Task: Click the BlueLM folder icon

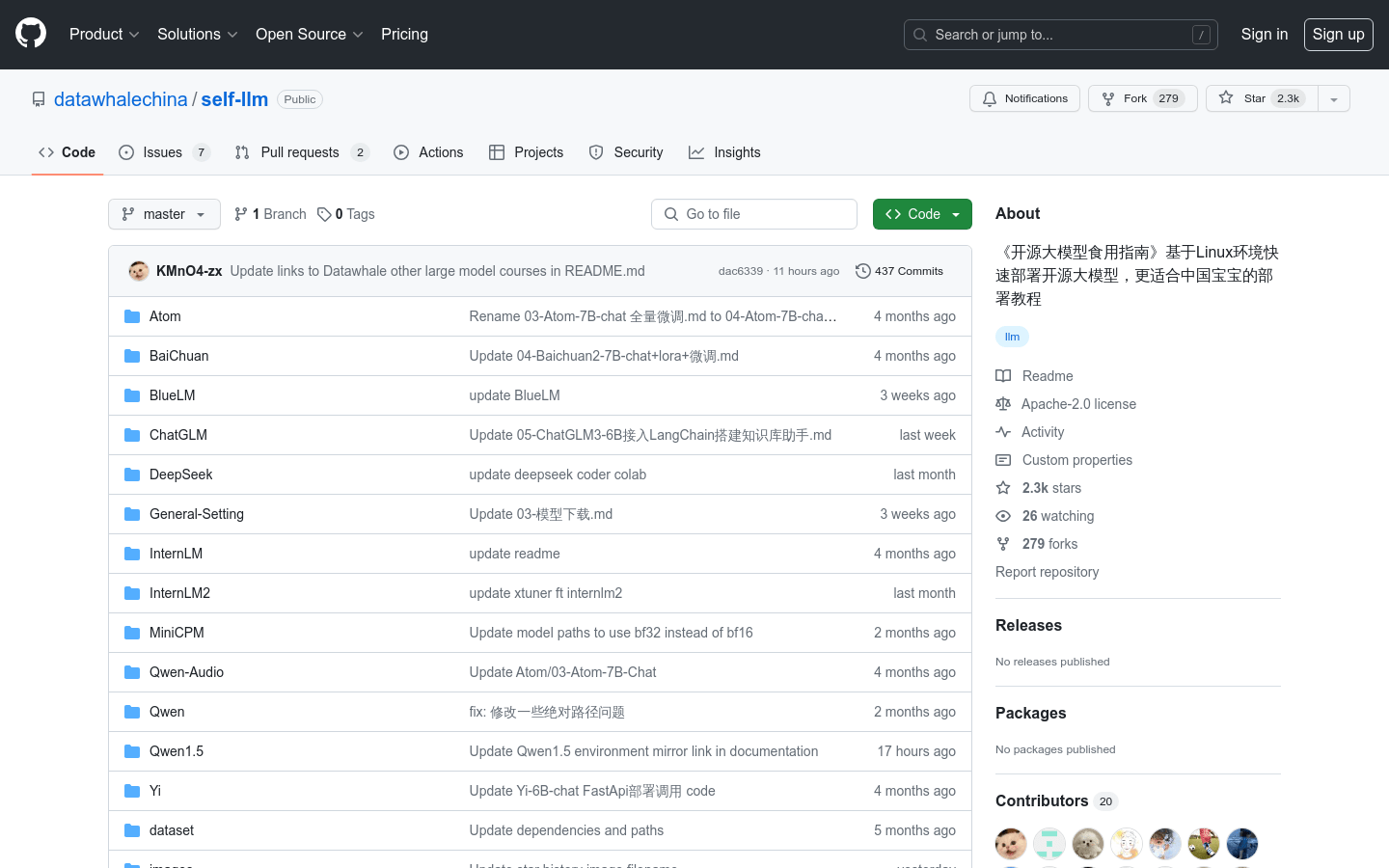Action: click(132, 395)
